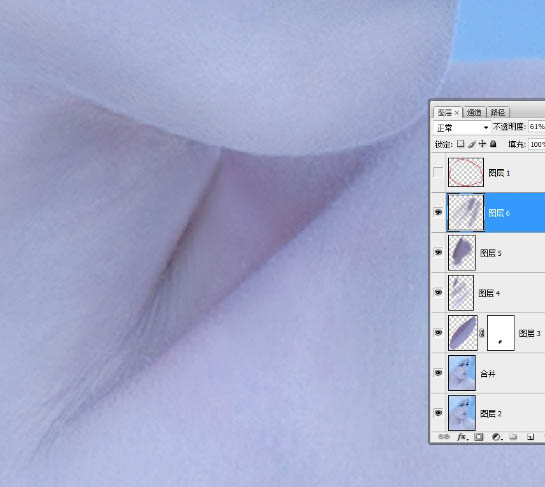This screenshot has height=487, width=545.
Task: Click the 填充 fill label
Action: pos(517,144)
